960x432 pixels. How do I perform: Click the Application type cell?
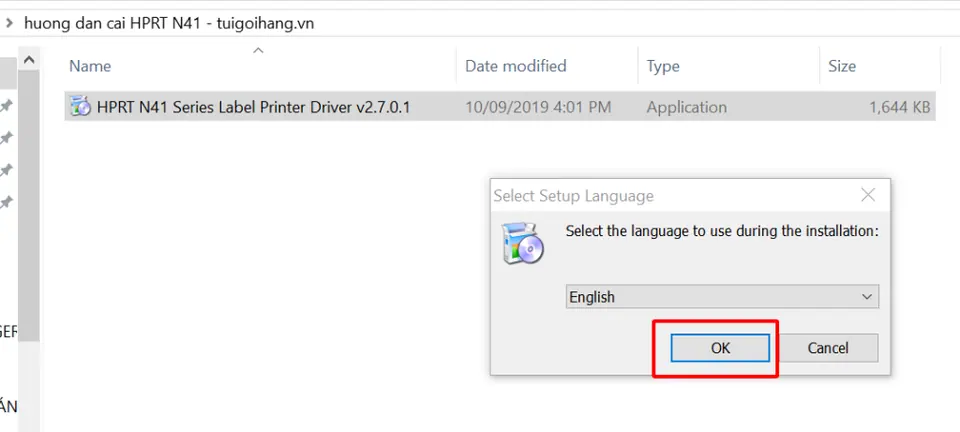[x=686, y=108]
